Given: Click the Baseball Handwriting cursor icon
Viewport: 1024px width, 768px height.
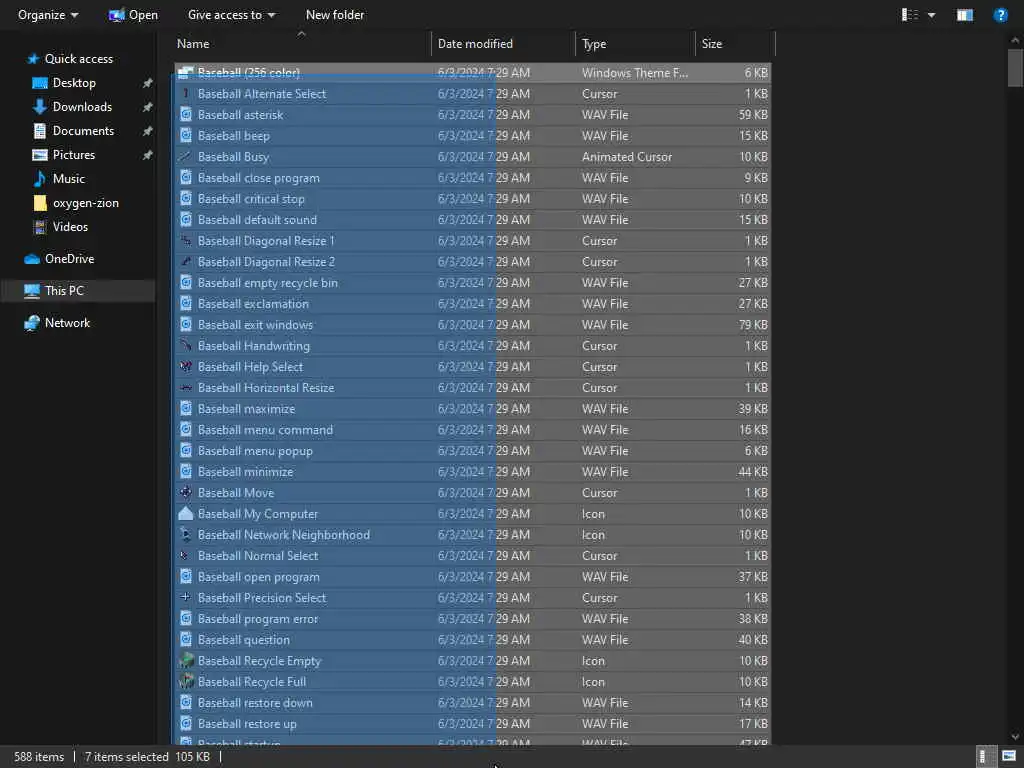Looking at the screenshot, I should pos(185,345).
